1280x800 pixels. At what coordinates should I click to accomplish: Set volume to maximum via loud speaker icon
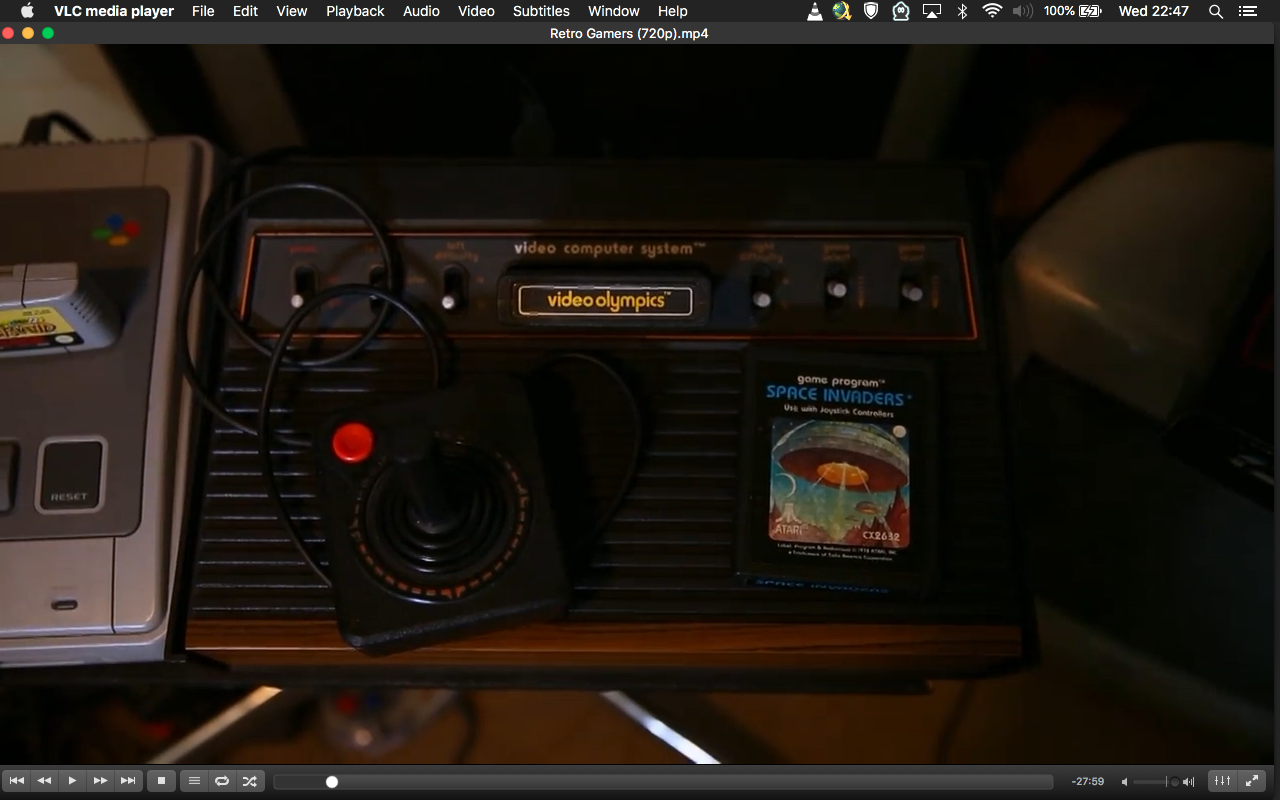pos(1188,782)
